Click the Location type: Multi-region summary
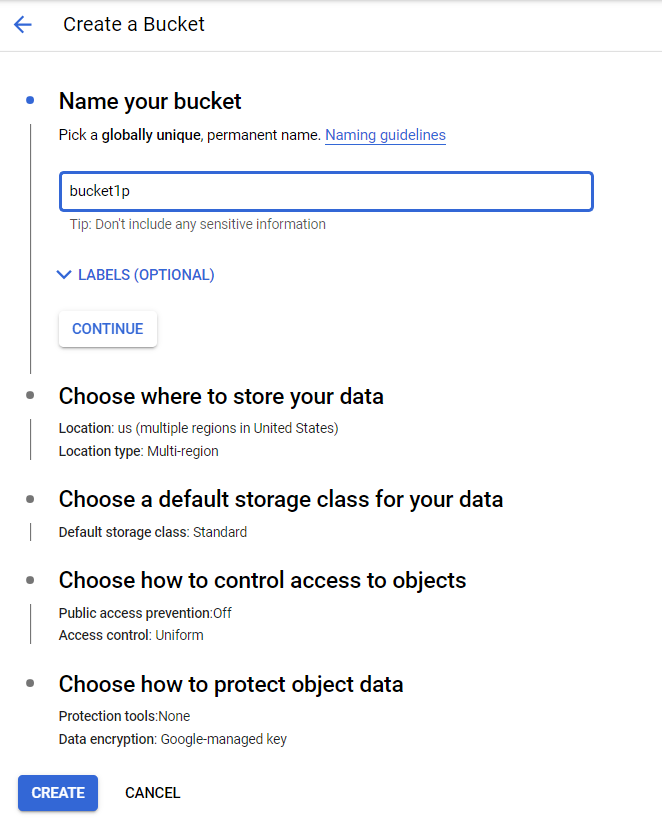The height and width of the screenshot is (832, 662). pos(139,451)
